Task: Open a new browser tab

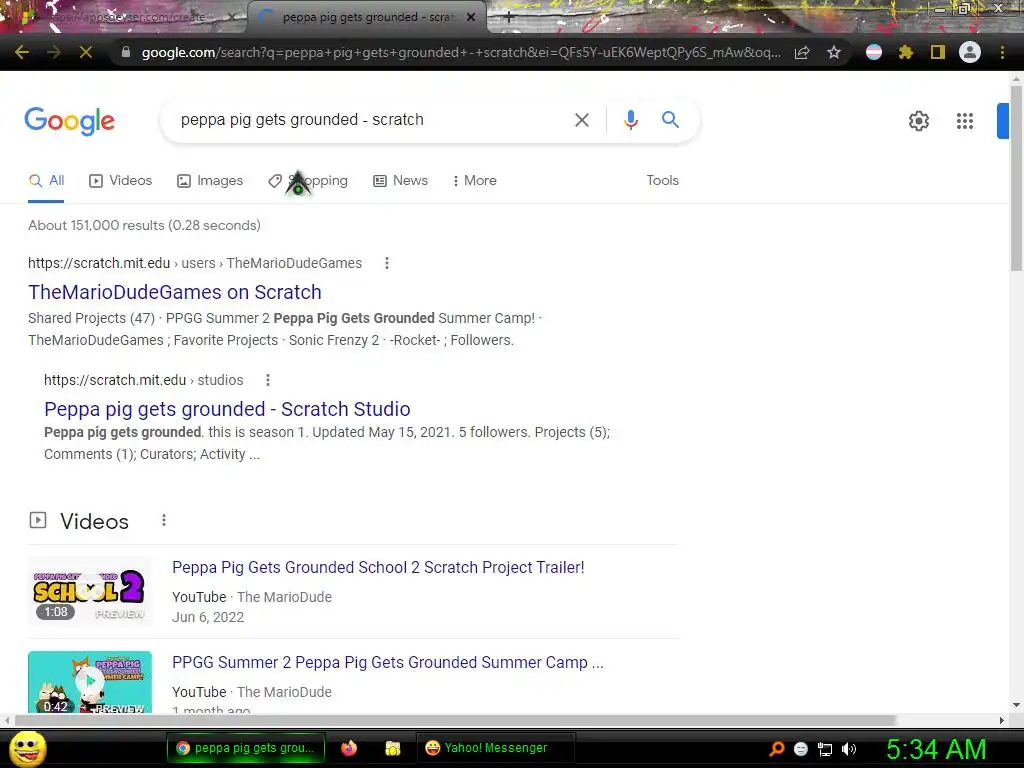Action: [x=509, y=18]
